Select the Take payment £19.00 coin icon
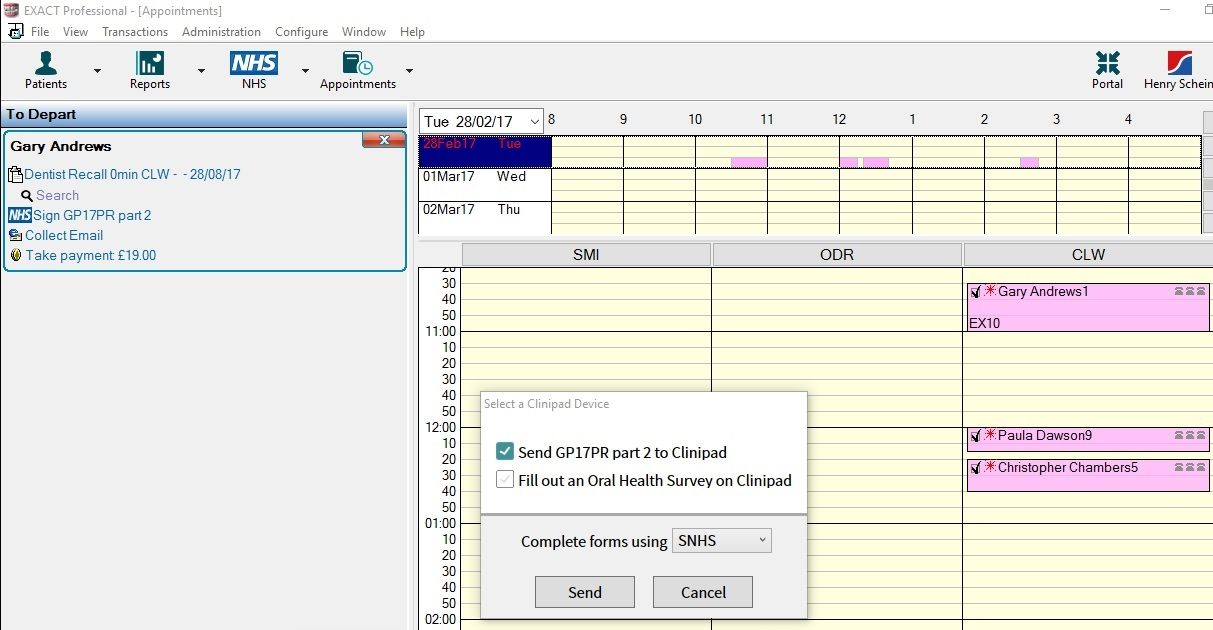 [14, 255]
